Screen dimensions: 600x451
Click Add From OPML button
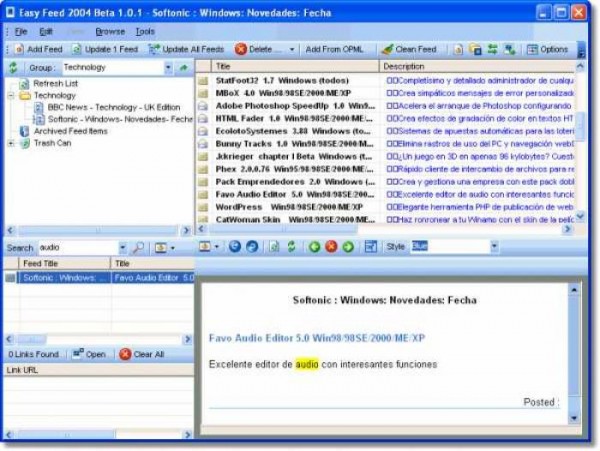point(334,49)
